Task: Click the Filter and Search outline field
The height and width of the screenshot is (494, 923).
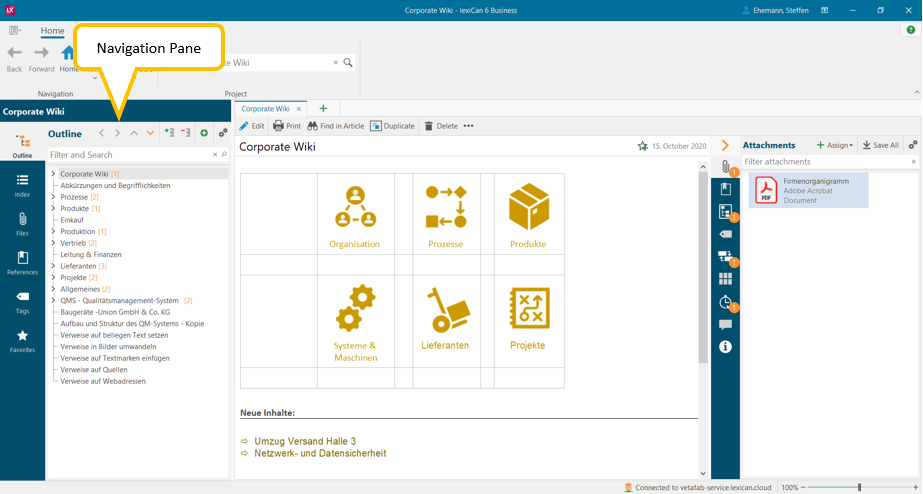Action: pos(129,155)
